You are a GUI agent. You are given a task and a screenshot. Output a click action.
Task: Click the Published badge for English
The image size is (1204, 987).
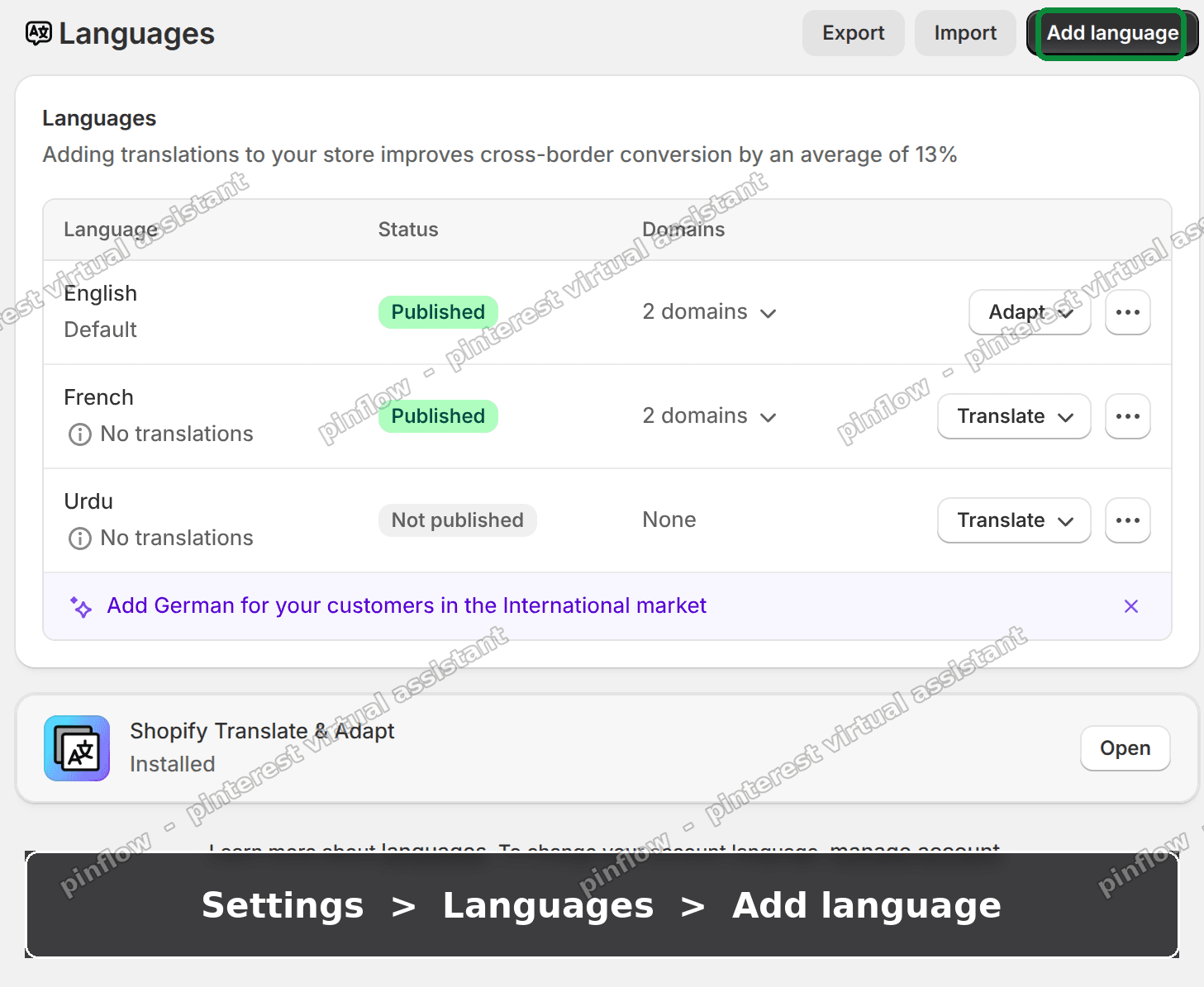(x=438, y=312)
